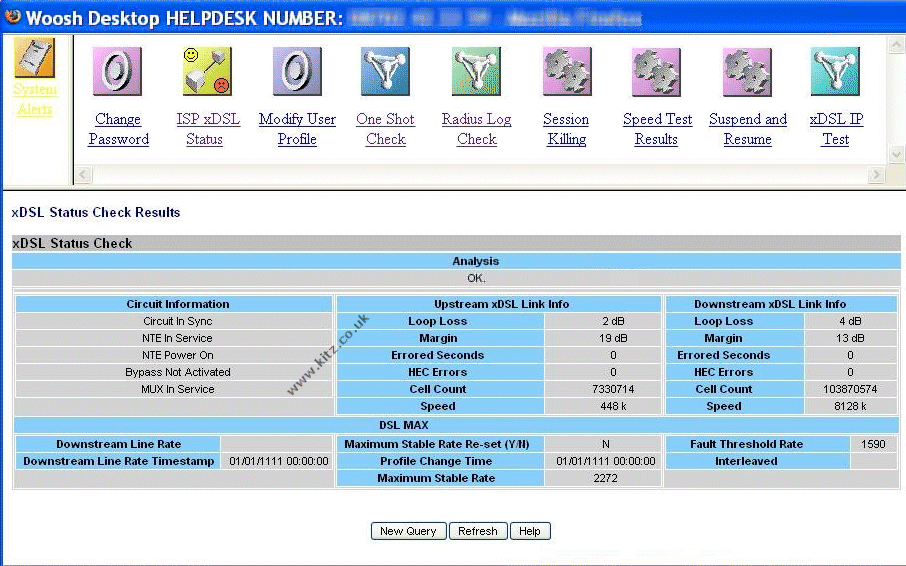Select the xDSL IP Test icon
This screenshot has width=906, height=566.
pyautogui.click(x=835, y=72)
